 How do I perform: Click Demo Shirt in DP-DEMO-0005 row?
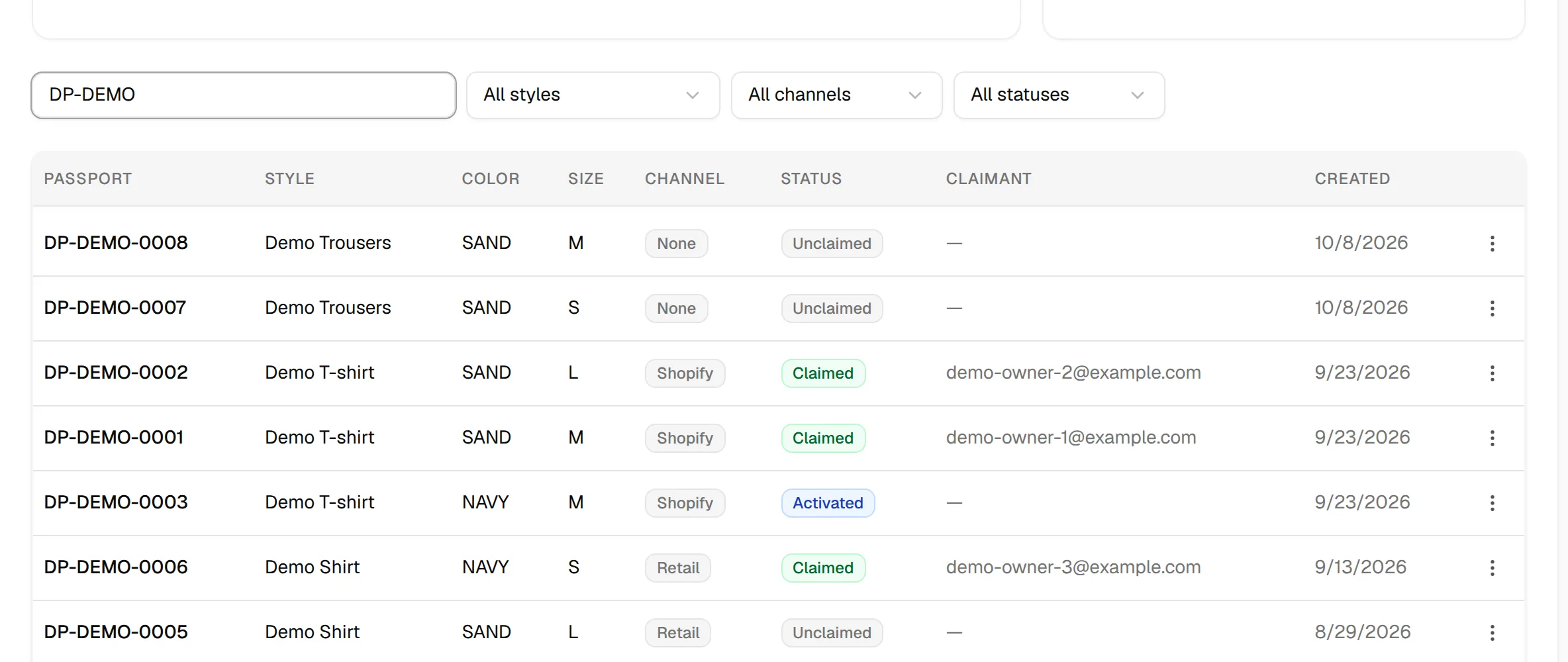coord(312,632)
